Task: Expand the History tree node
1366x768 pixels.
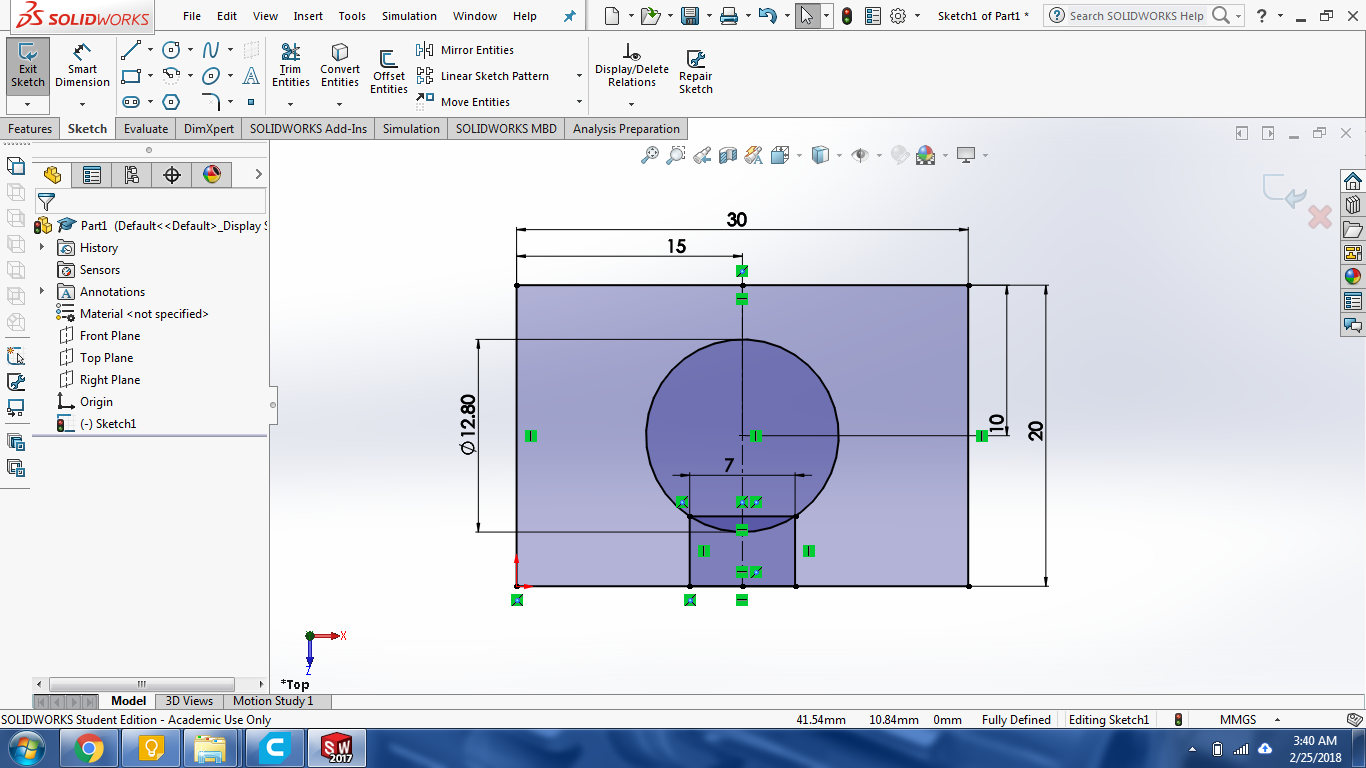Action: [x=41, y=248]
